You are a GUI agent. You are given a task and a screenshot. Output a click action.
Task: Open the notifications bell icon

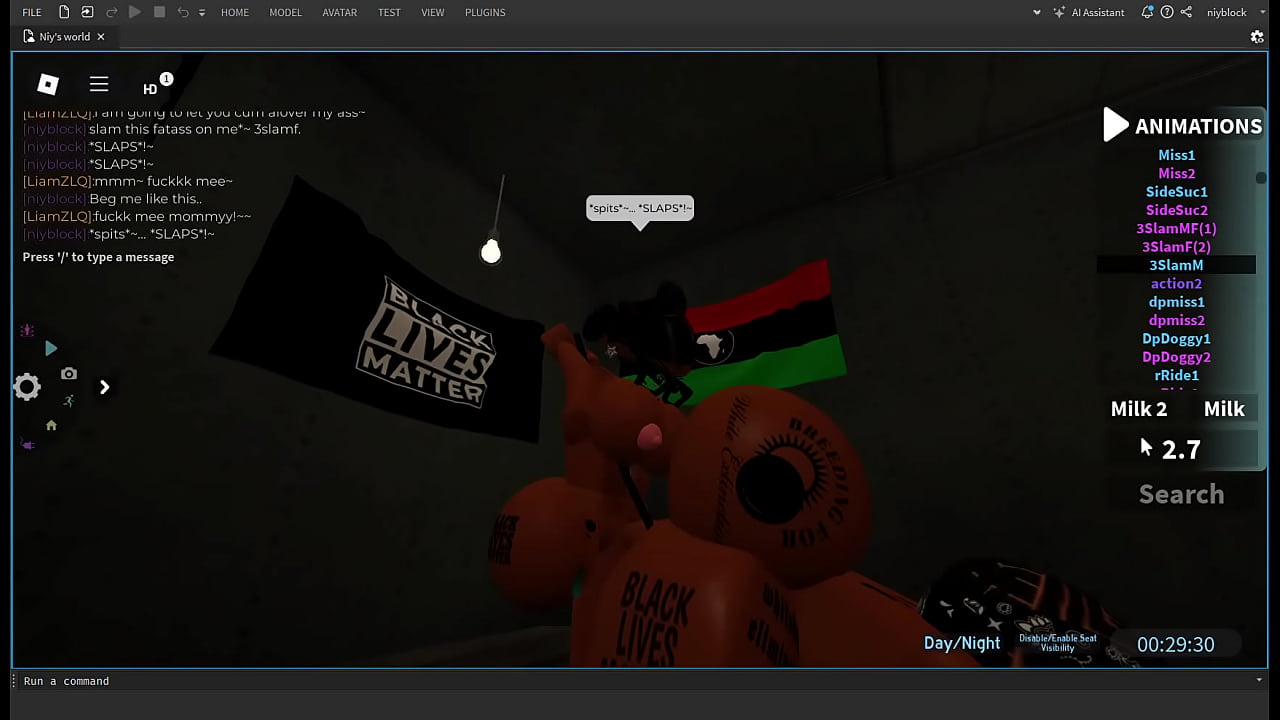(1147, 12)
